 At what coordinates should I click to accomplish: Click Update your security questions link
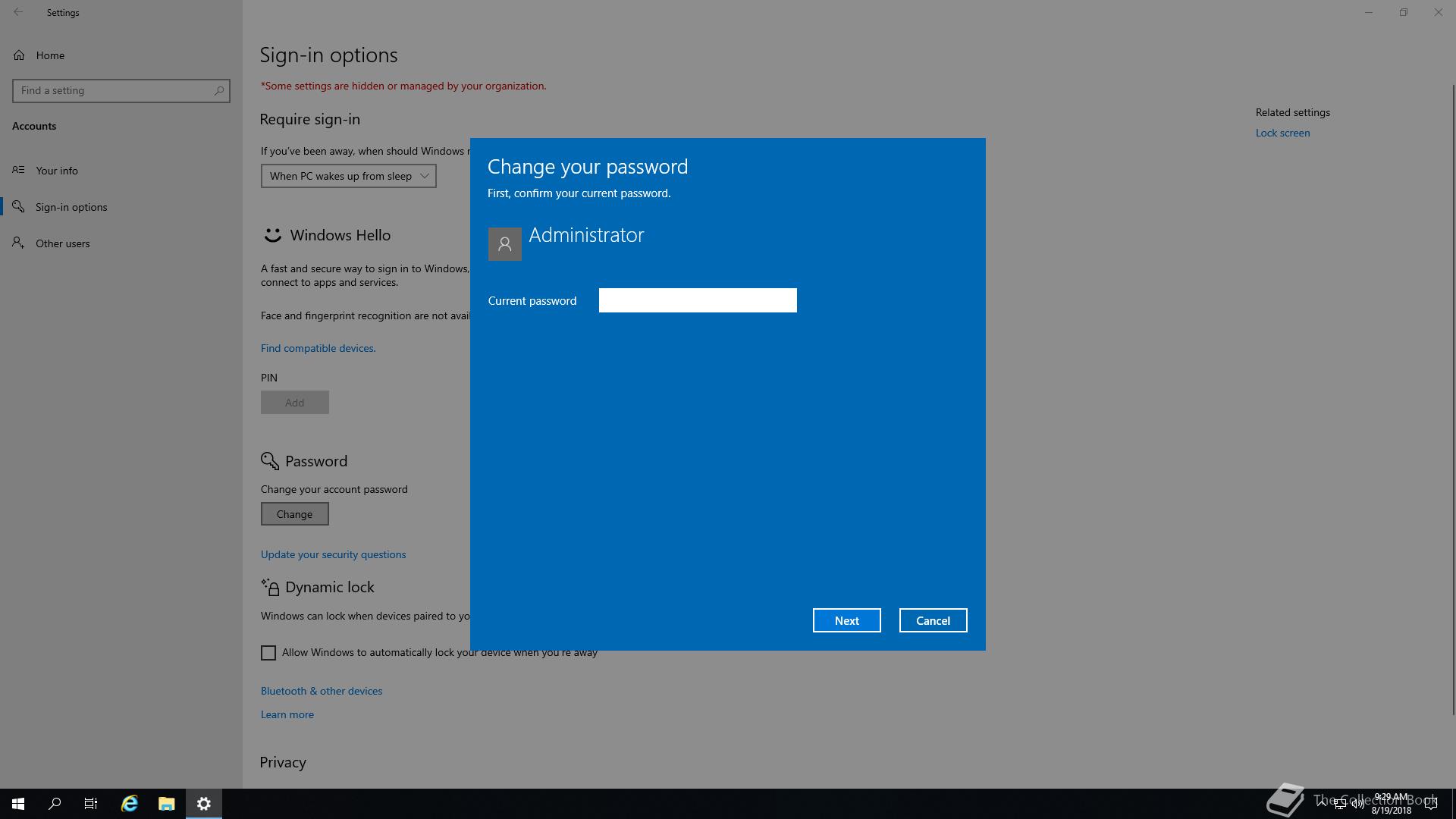point(333,554)
